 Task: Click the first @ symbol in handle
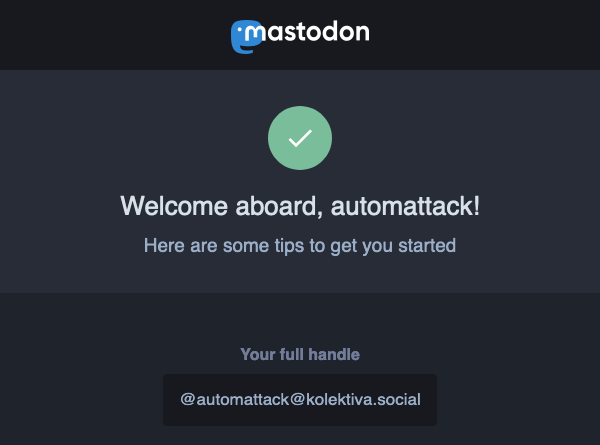coord(188,399)
